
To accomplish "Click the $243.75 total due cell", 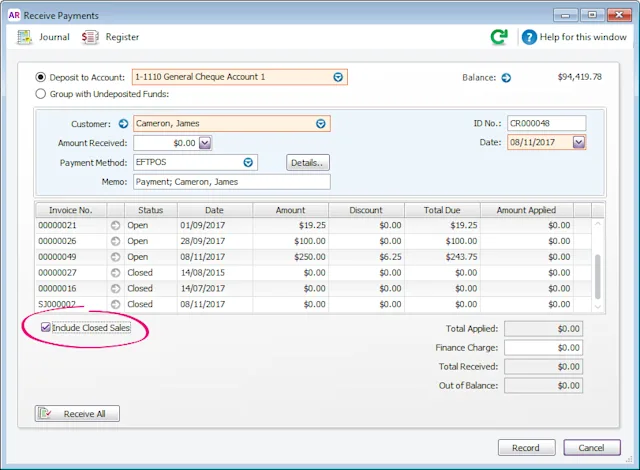I will click(x=442, y=257).
